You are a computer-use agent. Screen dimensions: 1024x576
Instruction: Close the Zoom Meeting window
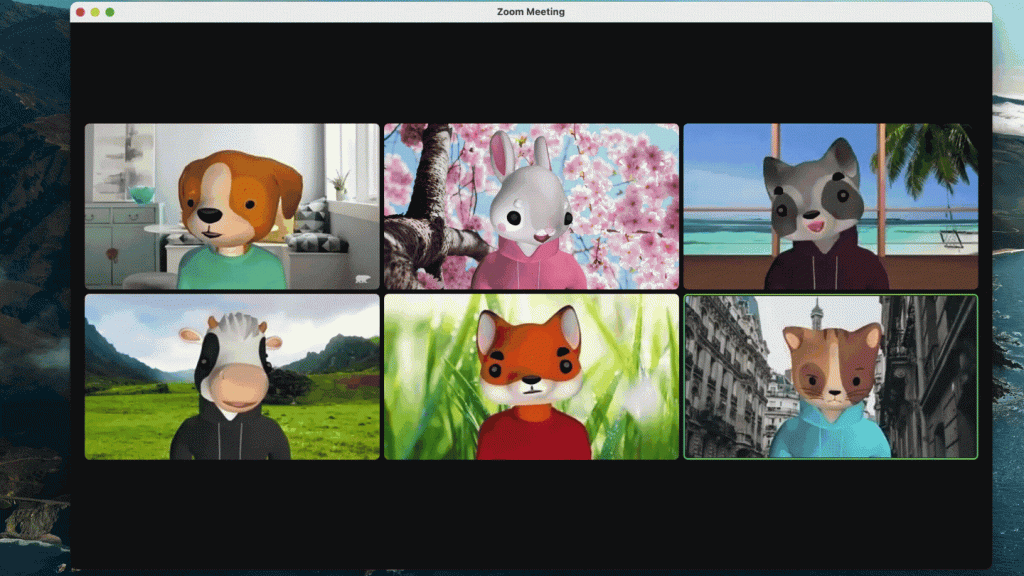click(78, 11)
